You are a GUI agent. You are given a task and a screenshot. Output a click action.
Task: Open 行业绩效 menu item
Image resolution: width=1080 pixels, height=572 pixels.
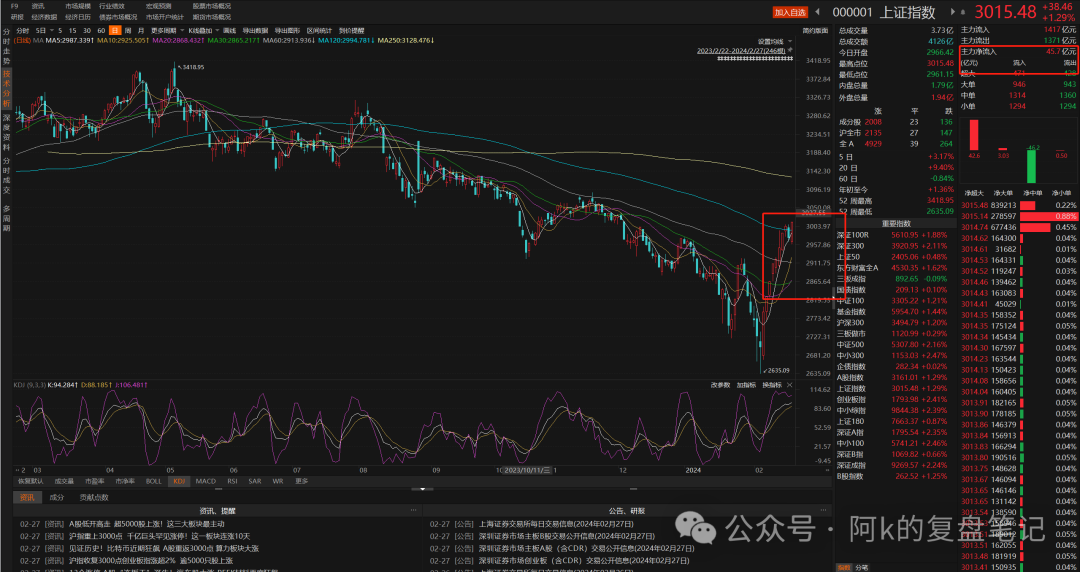pyautogui.click(x=112, y=6)
